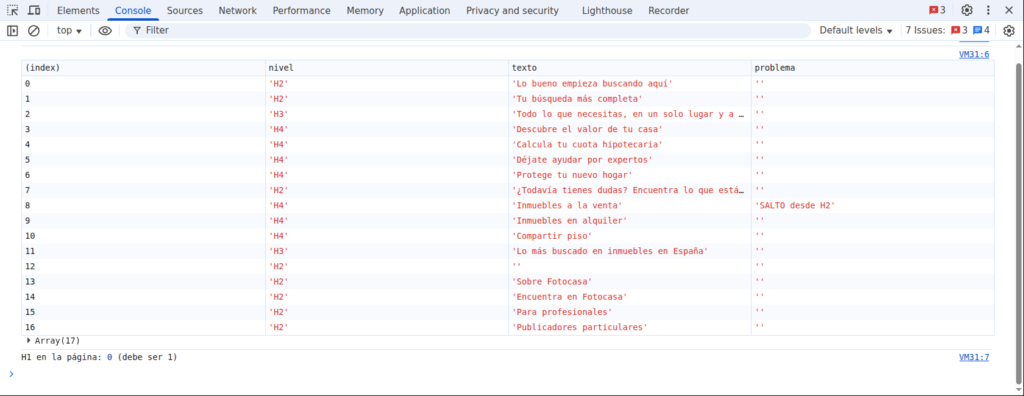Viewport: 1024px width, 396px height.
Task: Select the Console tab
Action: pos(133,10)
